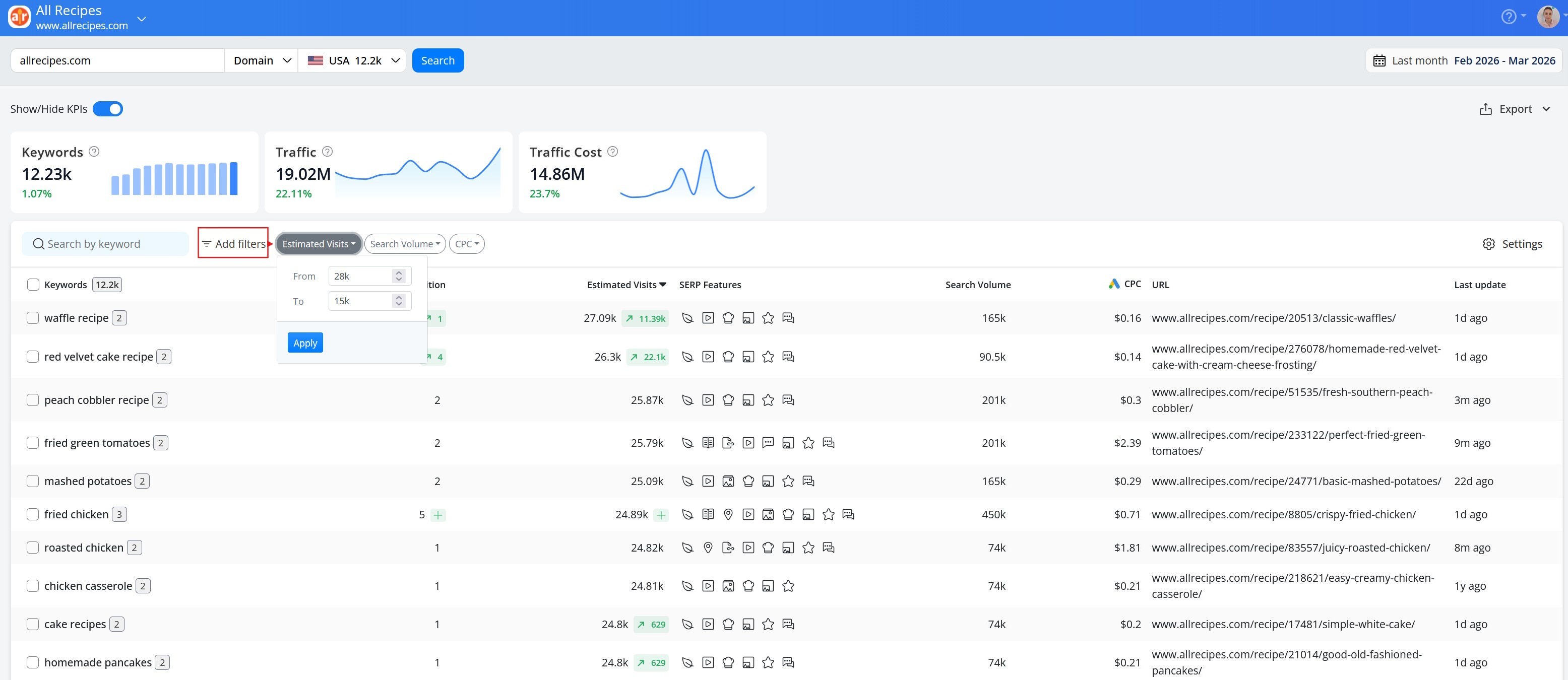The image size is (1568, 680).
Task: Click the URL column header
Action: pos(1160,285)
